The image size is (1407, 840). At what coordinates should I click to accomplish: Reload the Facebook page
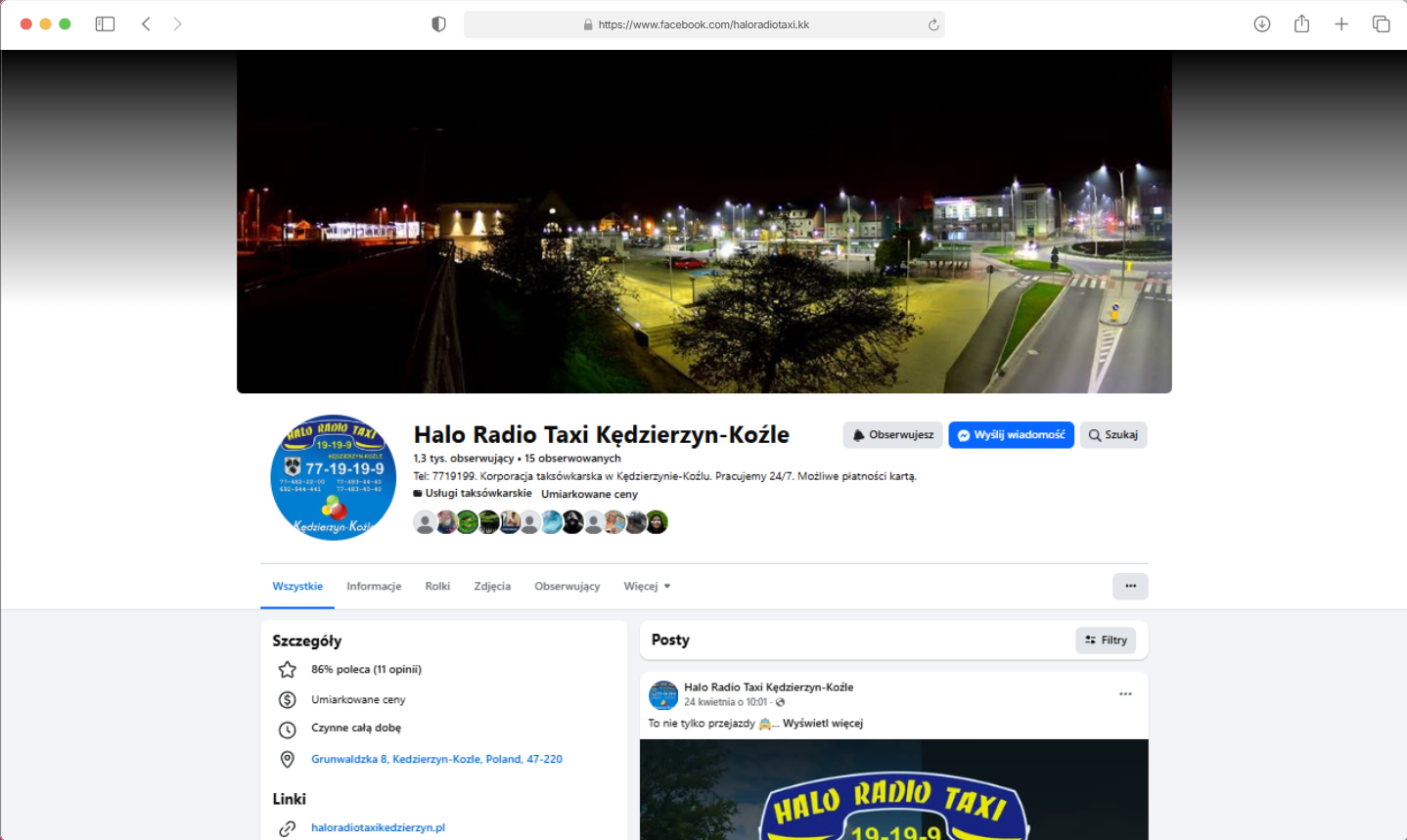933,24
